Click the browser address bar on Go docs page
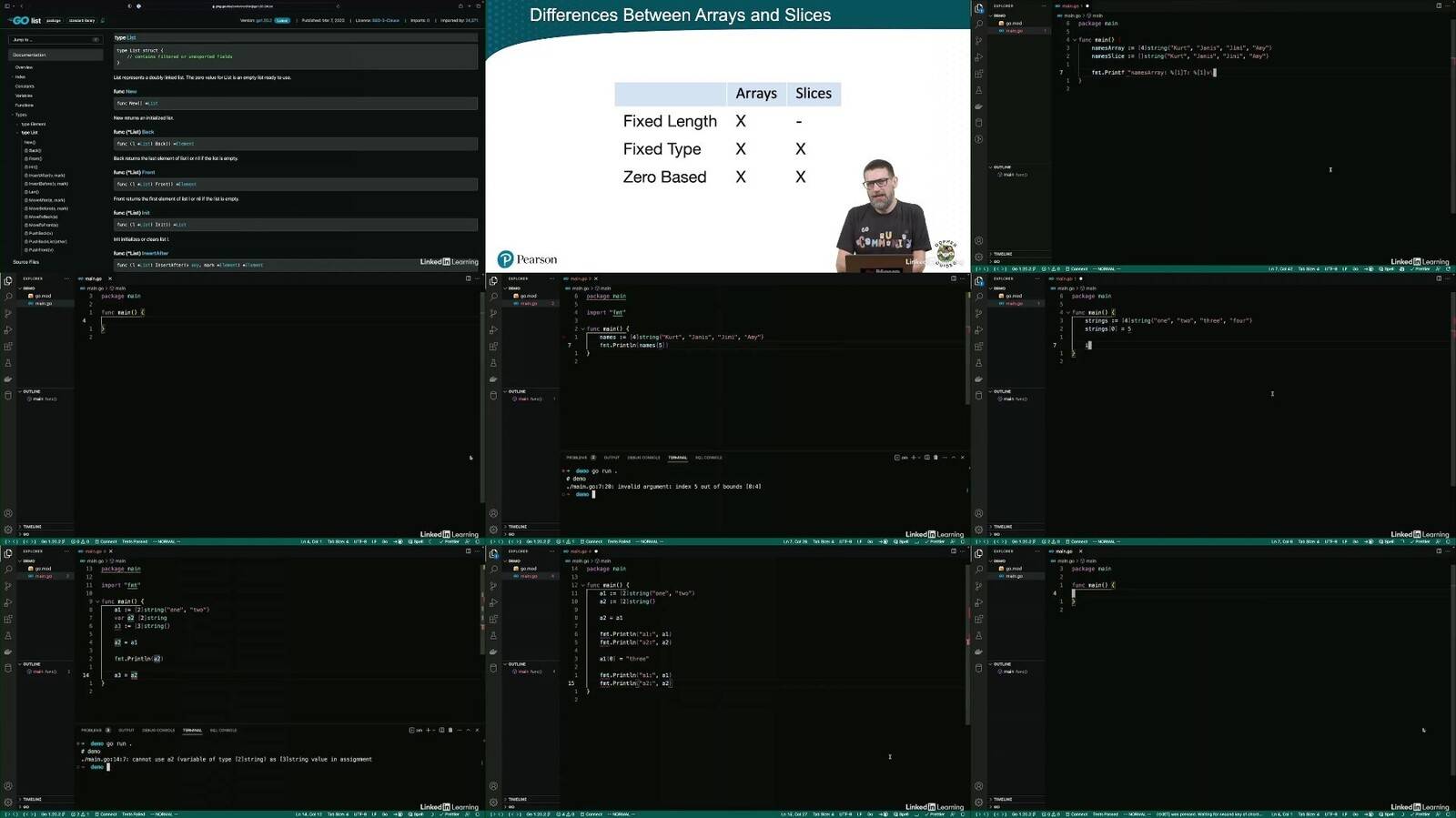 coord(242,6)
